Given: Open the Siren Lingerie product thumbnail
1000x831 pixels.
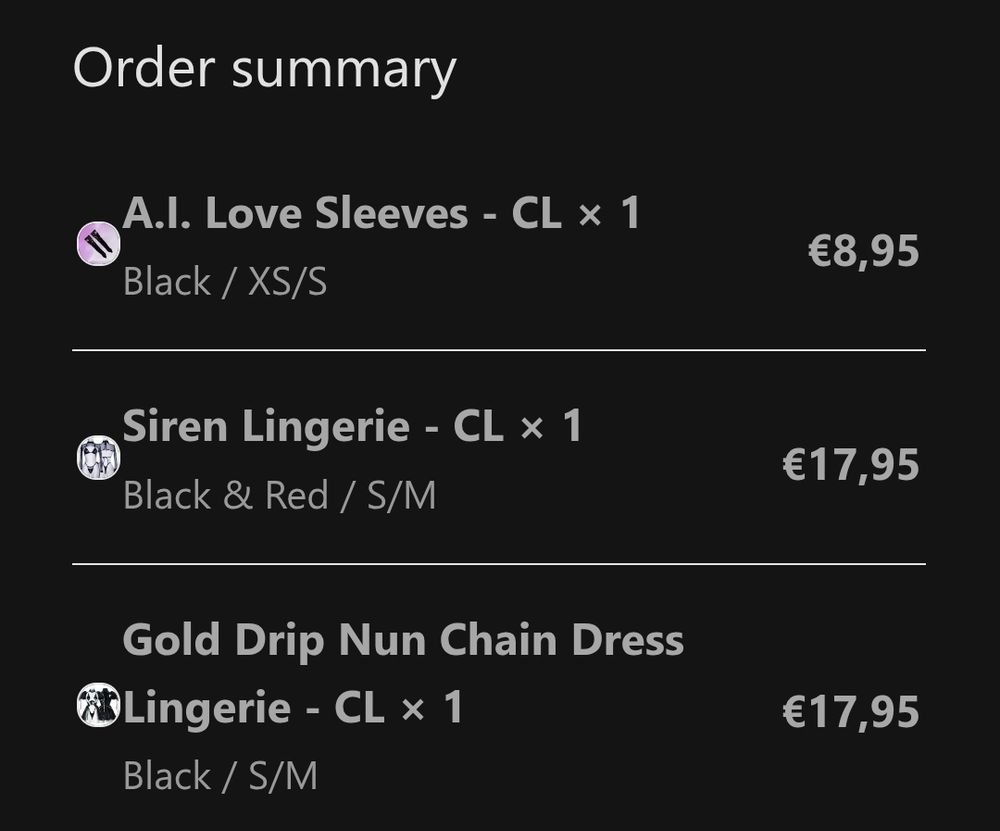Looking at the screenshot, I should [x=98, y=457].
